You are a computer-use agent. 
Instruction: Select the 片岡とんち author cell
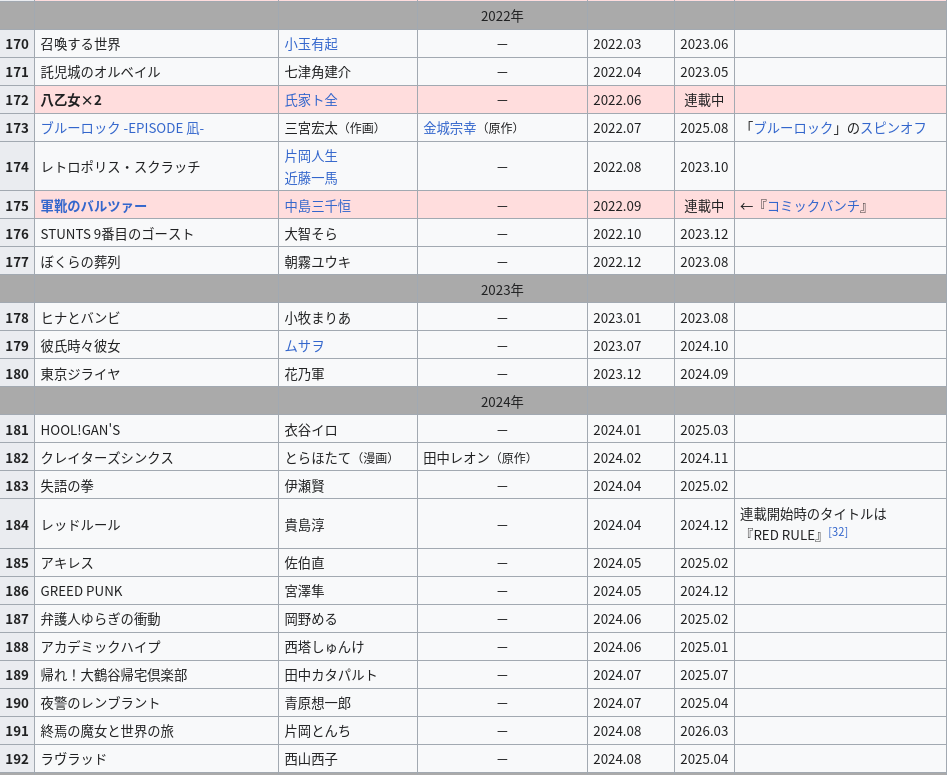348,731
